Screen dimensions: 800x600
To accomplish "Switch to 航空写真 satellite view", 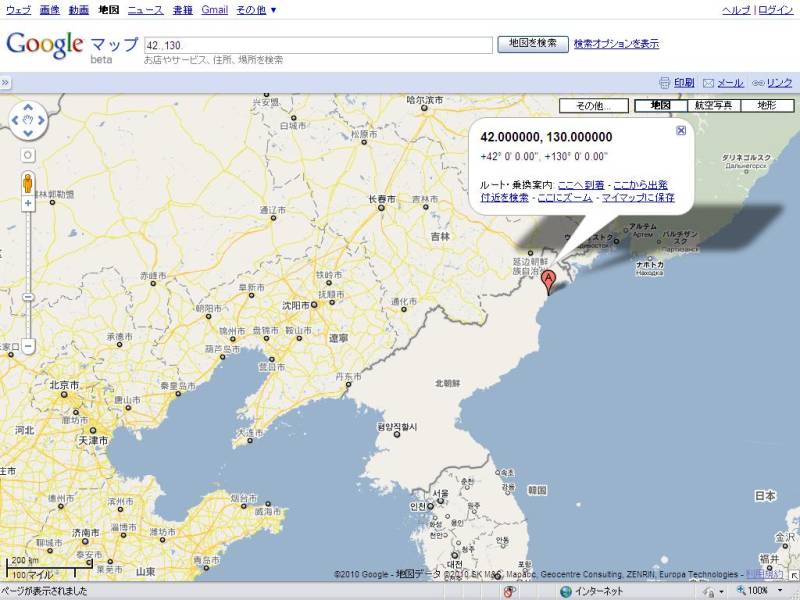I will [713, 105].
